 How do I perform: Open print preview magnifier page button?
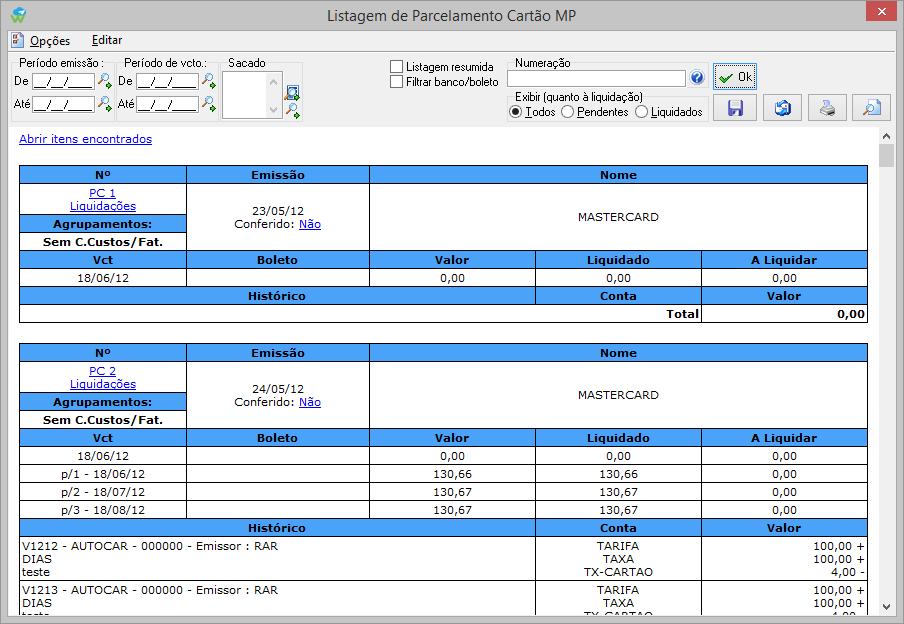872,108
